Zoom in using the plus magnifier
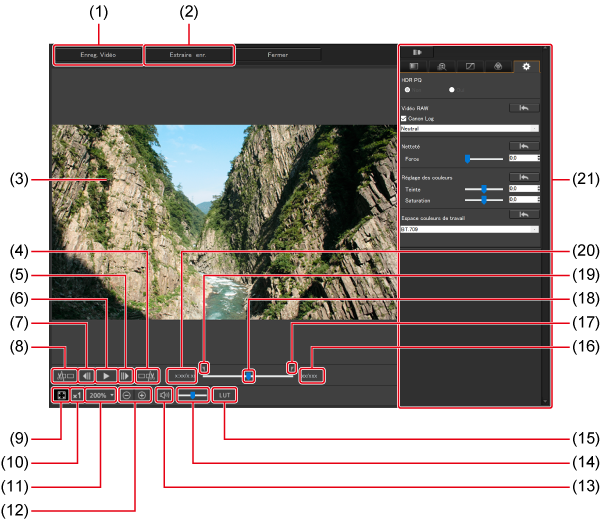The image size is (600, 520). click(142, 396)
